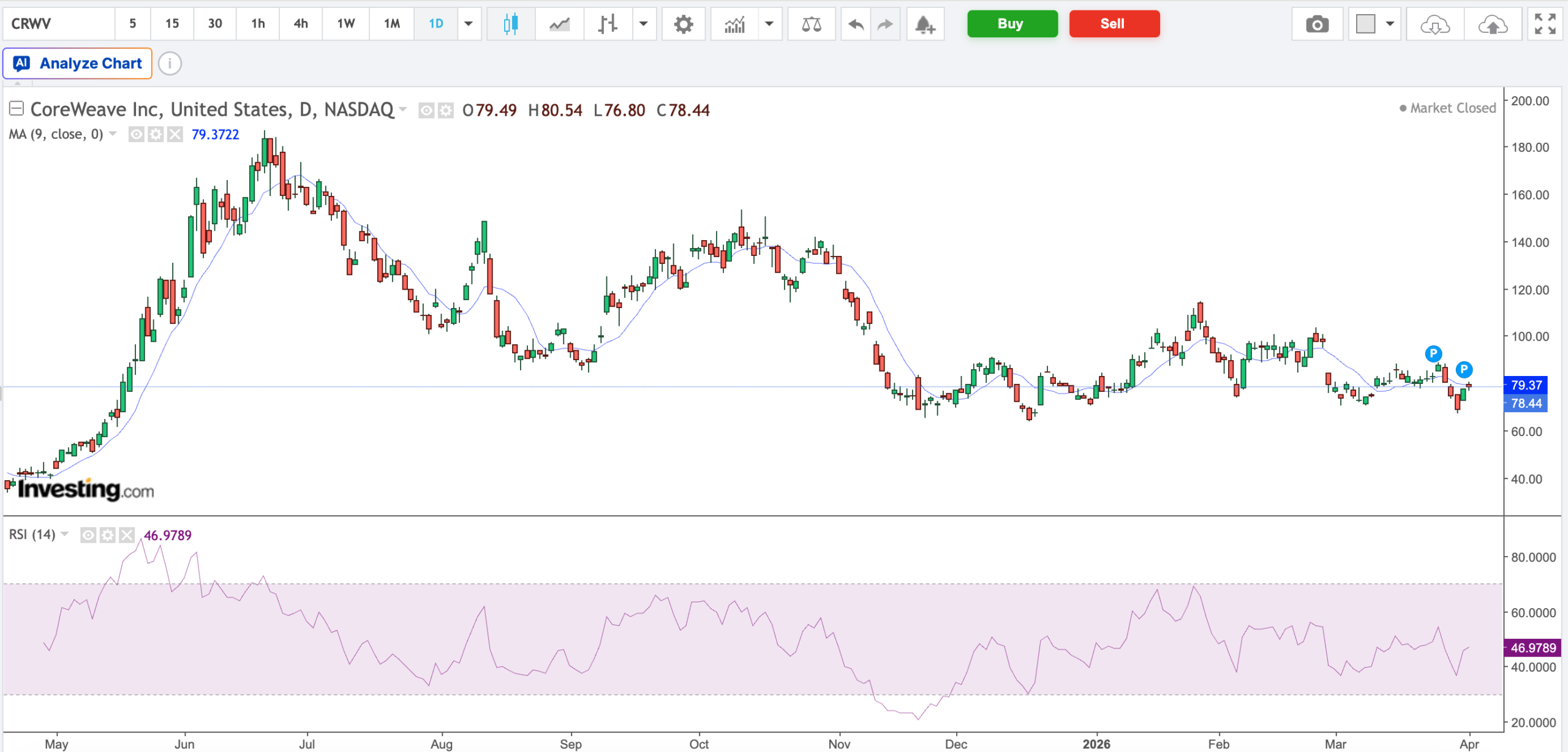
Task: Expand the timeframe dropdown arrow
Action: (469, 24)
